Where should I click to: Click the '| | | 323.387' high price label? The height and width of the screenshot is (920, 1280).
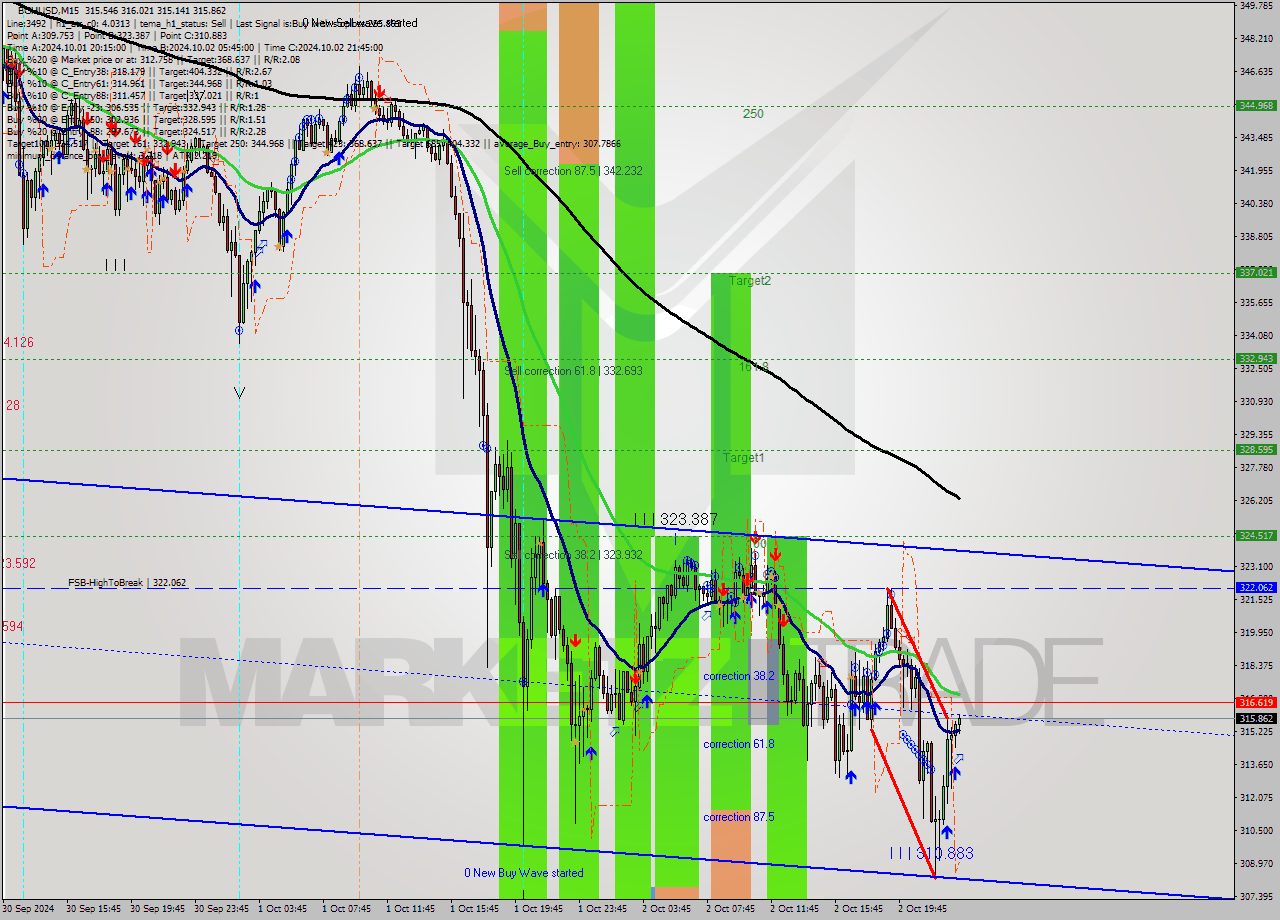tap(676, 520)
